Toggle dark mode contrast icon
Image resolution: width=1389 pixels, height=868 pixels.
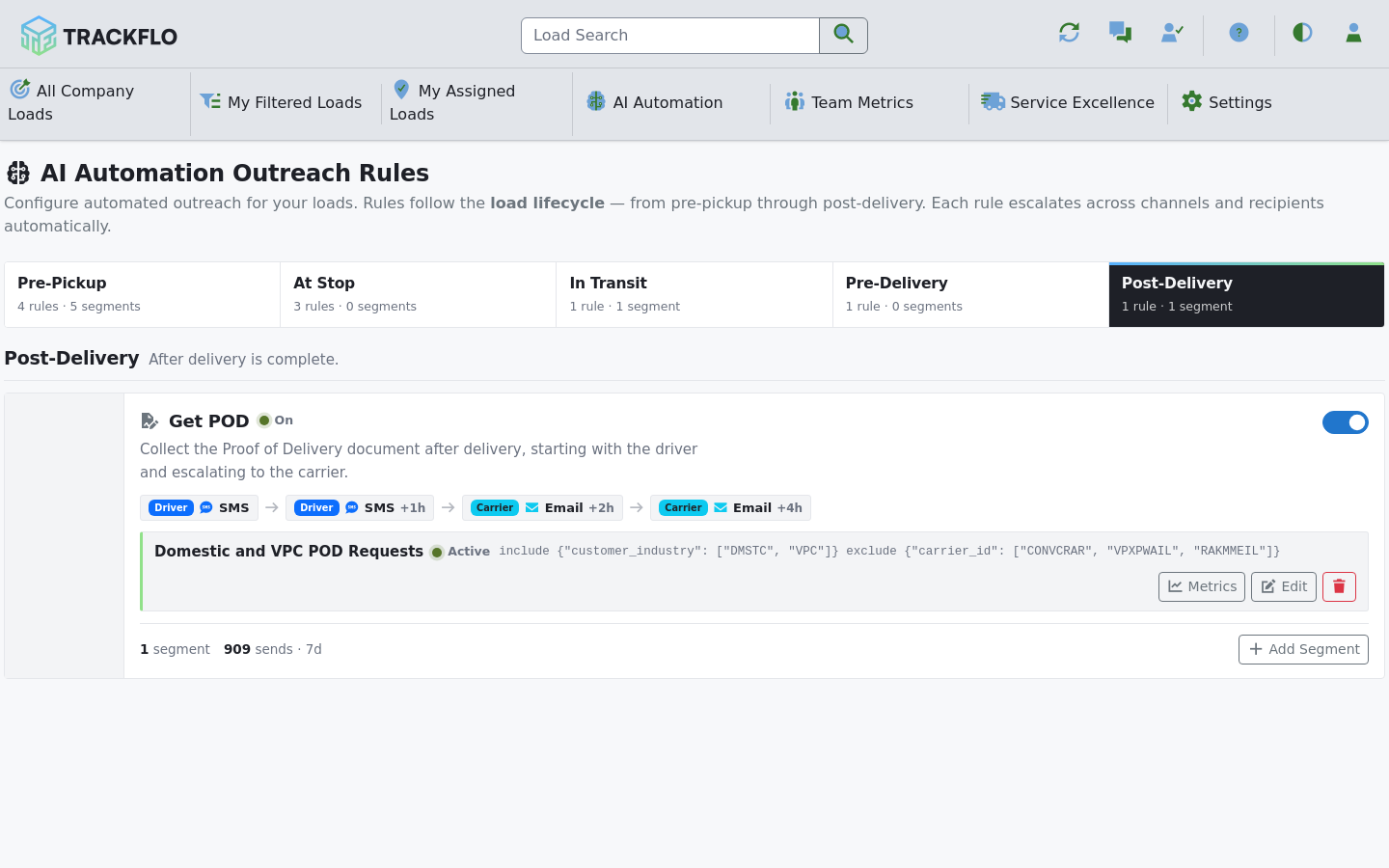tap(1302, 33)
